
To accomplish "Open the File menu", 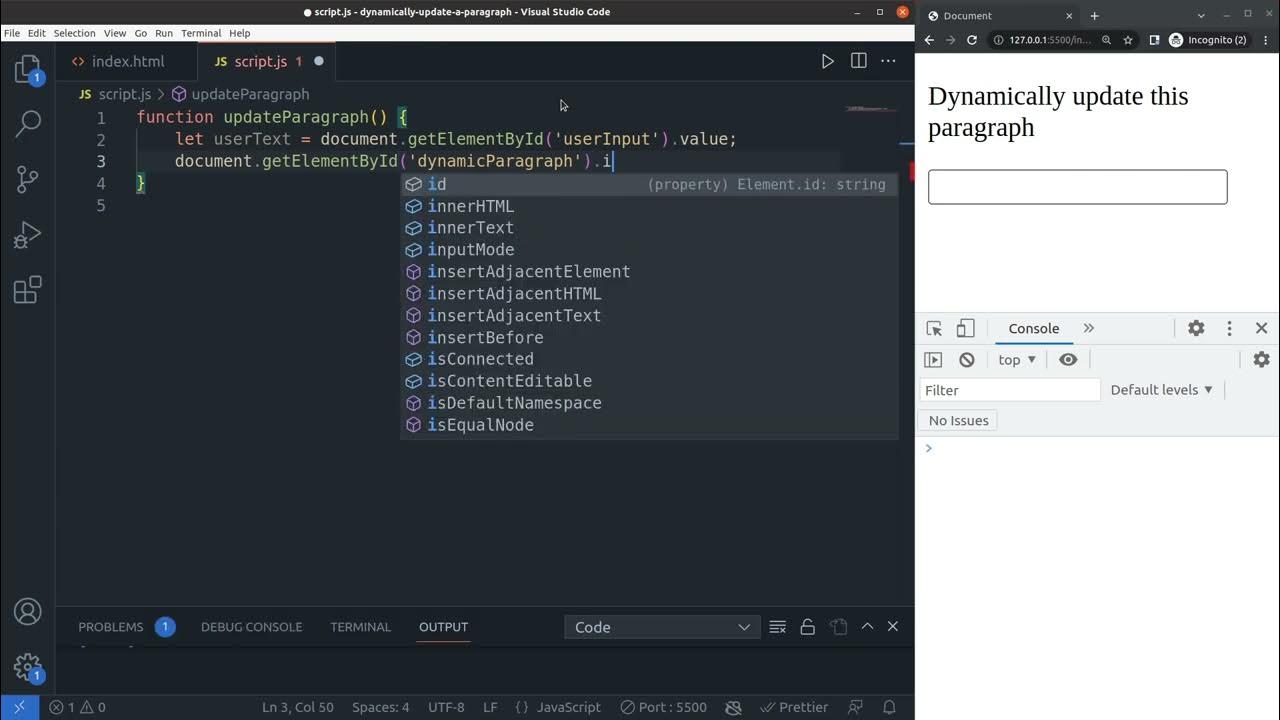I will [x=12, y=33].
